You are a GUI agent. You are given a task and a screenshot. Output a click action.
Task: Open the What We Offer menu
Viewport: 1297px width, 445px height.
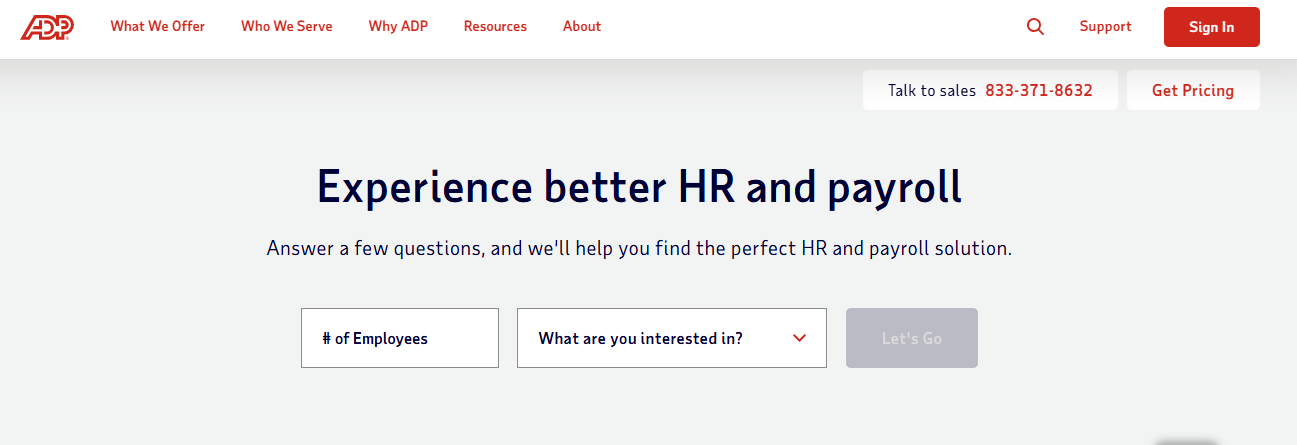[158, 27]
